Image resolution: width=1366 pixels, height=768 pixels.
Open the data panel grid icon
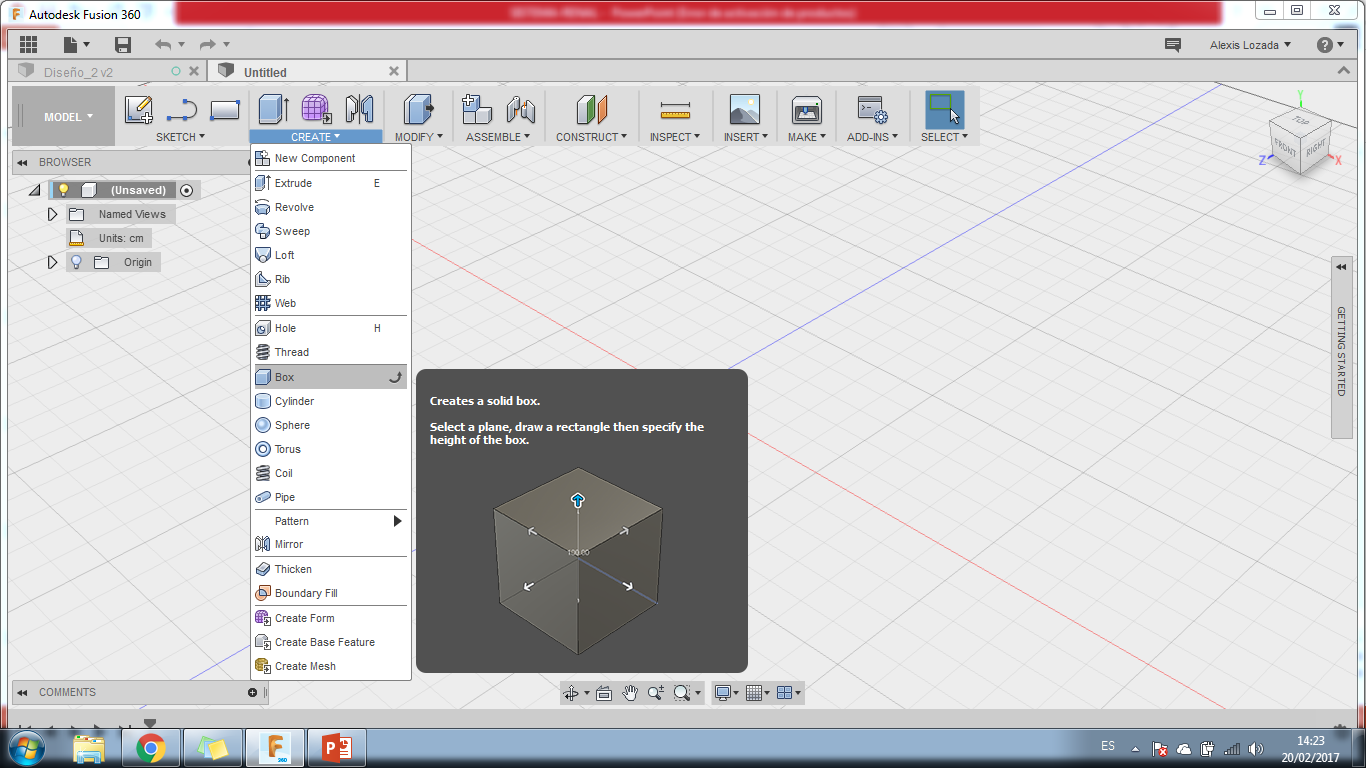pyautogui.click(x=28, y=44)
